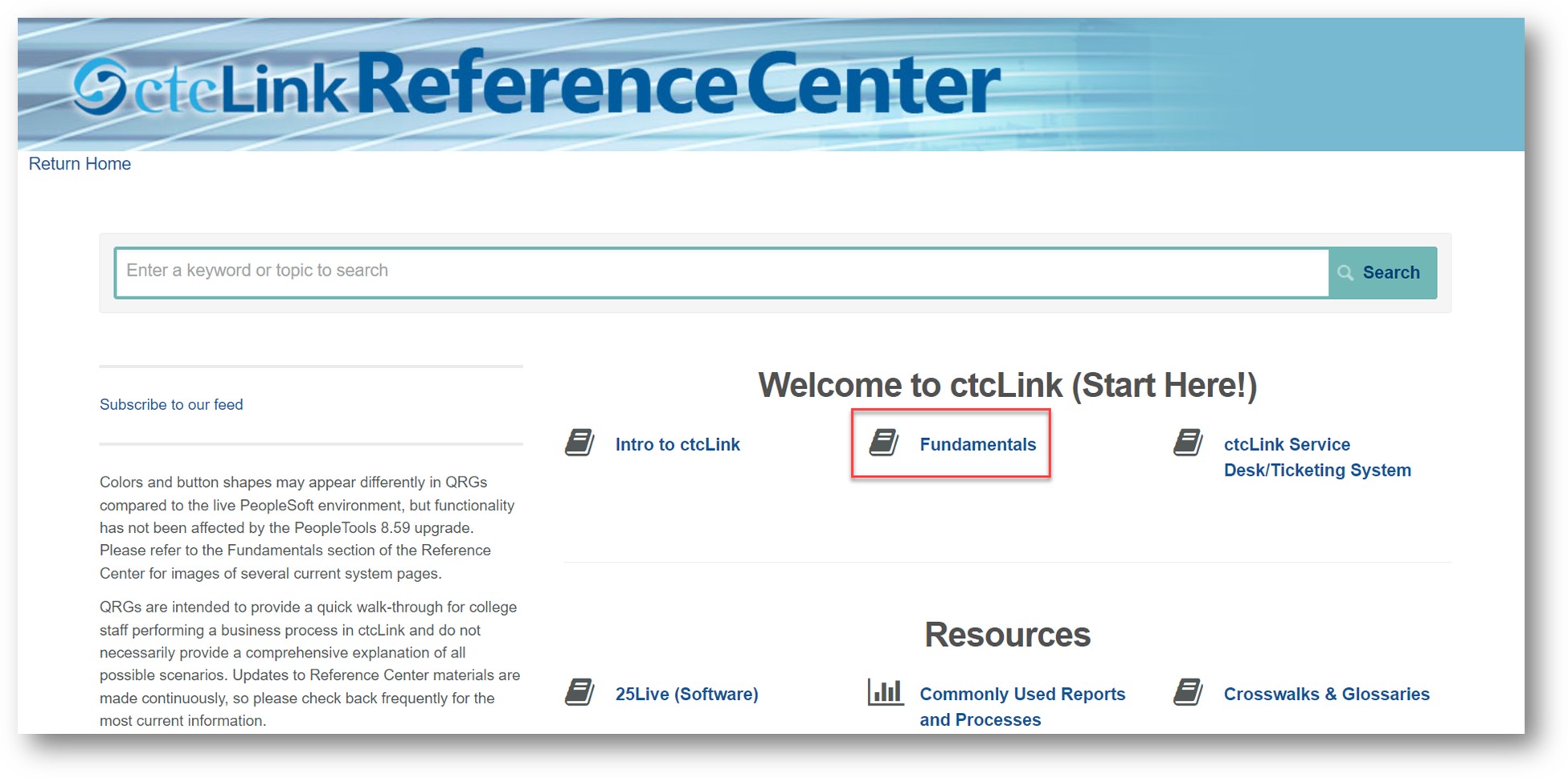
Task: Open the Intro to ctcLink link
Action: click(x=678, y=444)
